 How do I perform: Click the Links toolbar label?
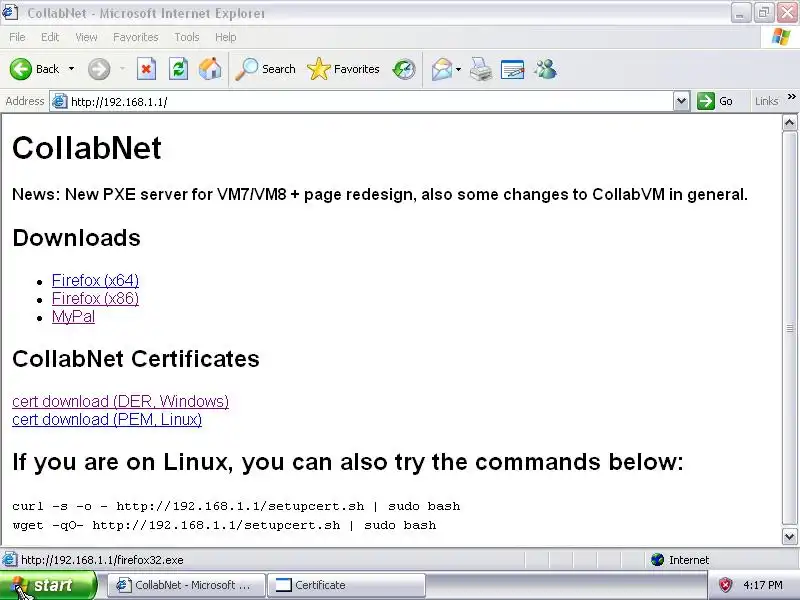coord(766,101)
